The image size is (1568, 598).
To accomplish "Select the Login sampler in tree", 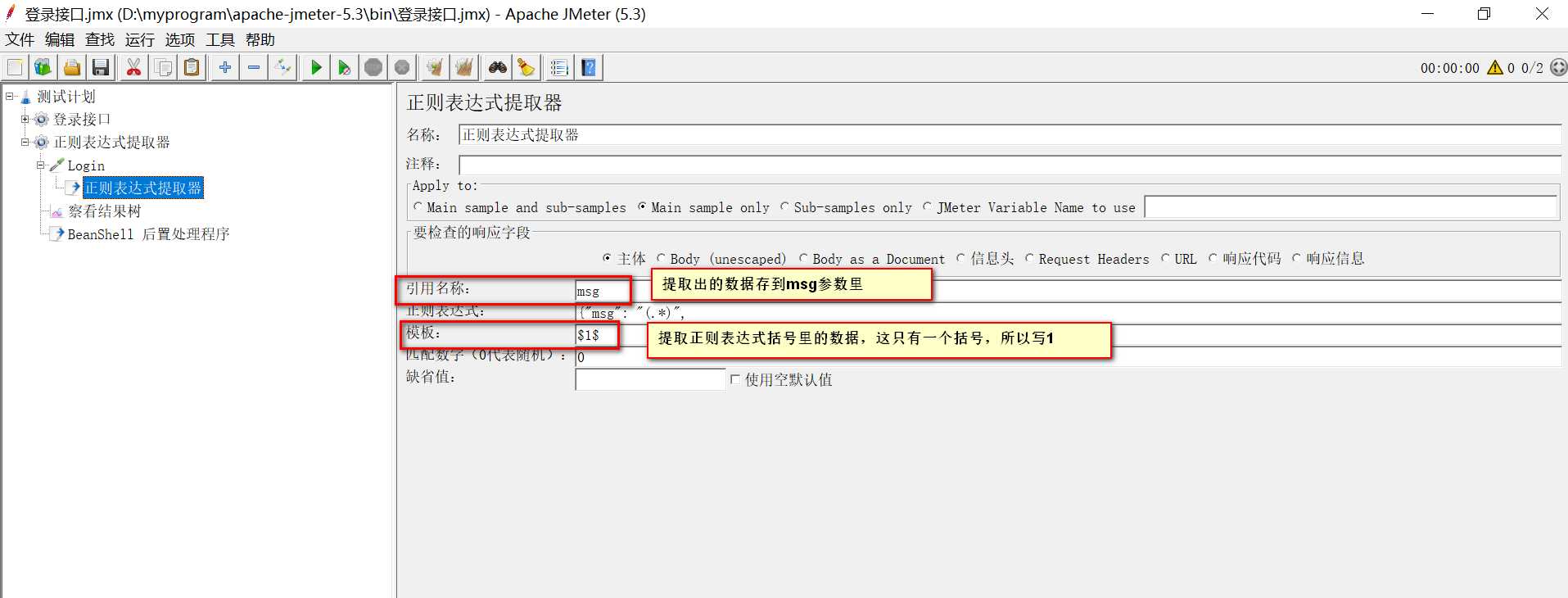I will 86,165.
